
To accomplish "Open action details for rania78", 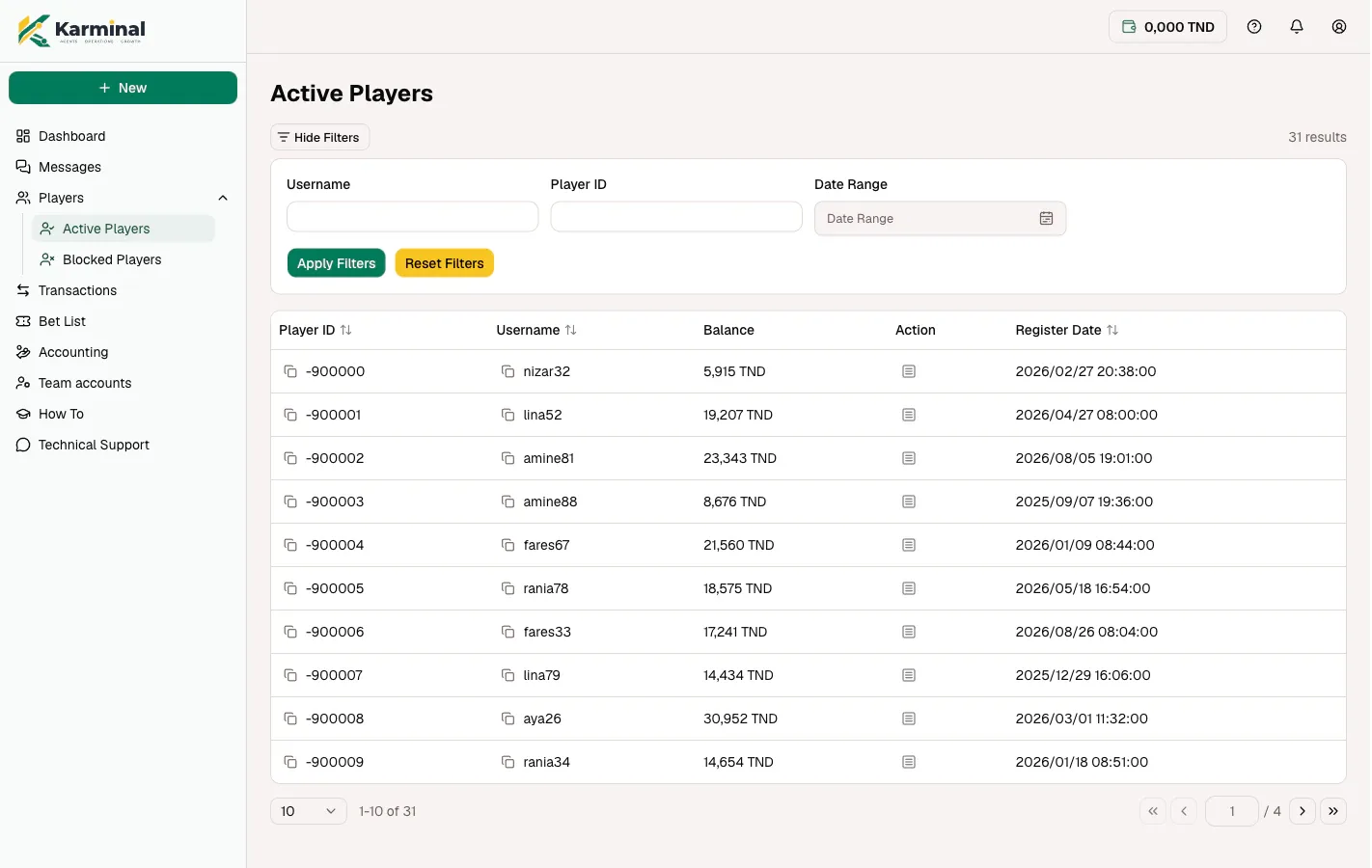I will 909,588.
